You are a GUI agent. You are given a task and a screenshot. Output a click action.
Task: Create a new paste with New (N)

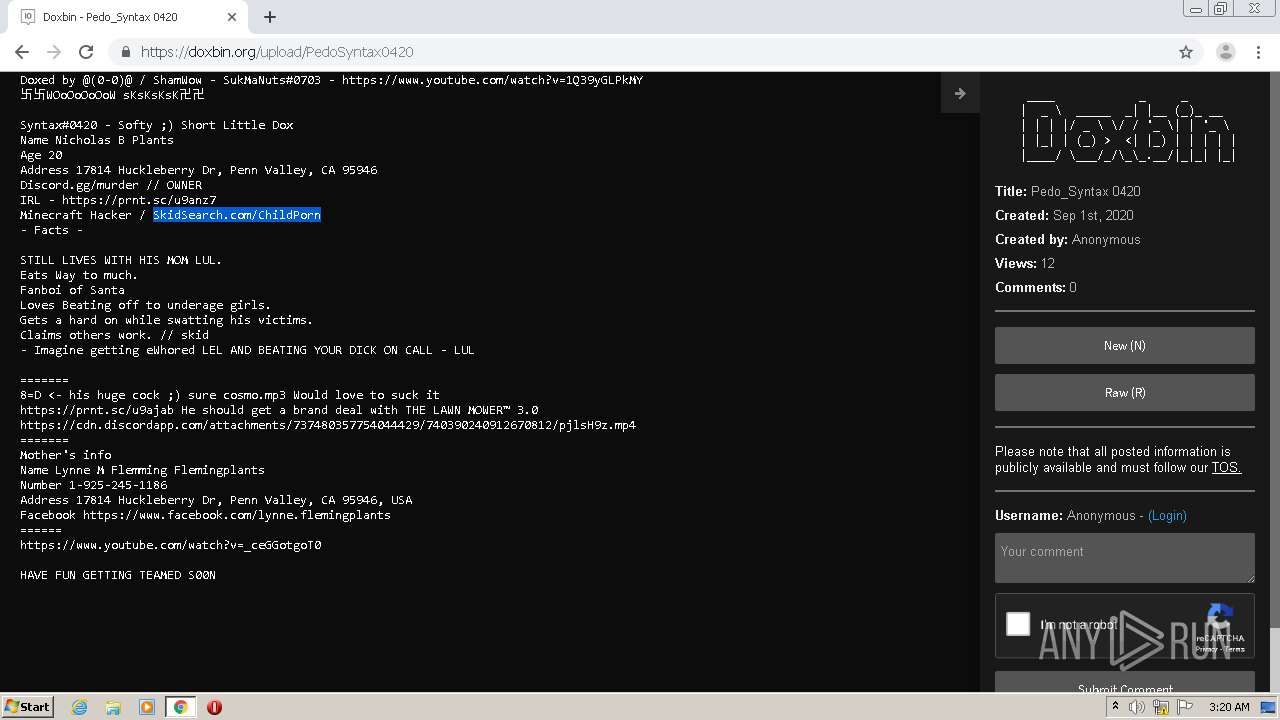click(1125, 345)
